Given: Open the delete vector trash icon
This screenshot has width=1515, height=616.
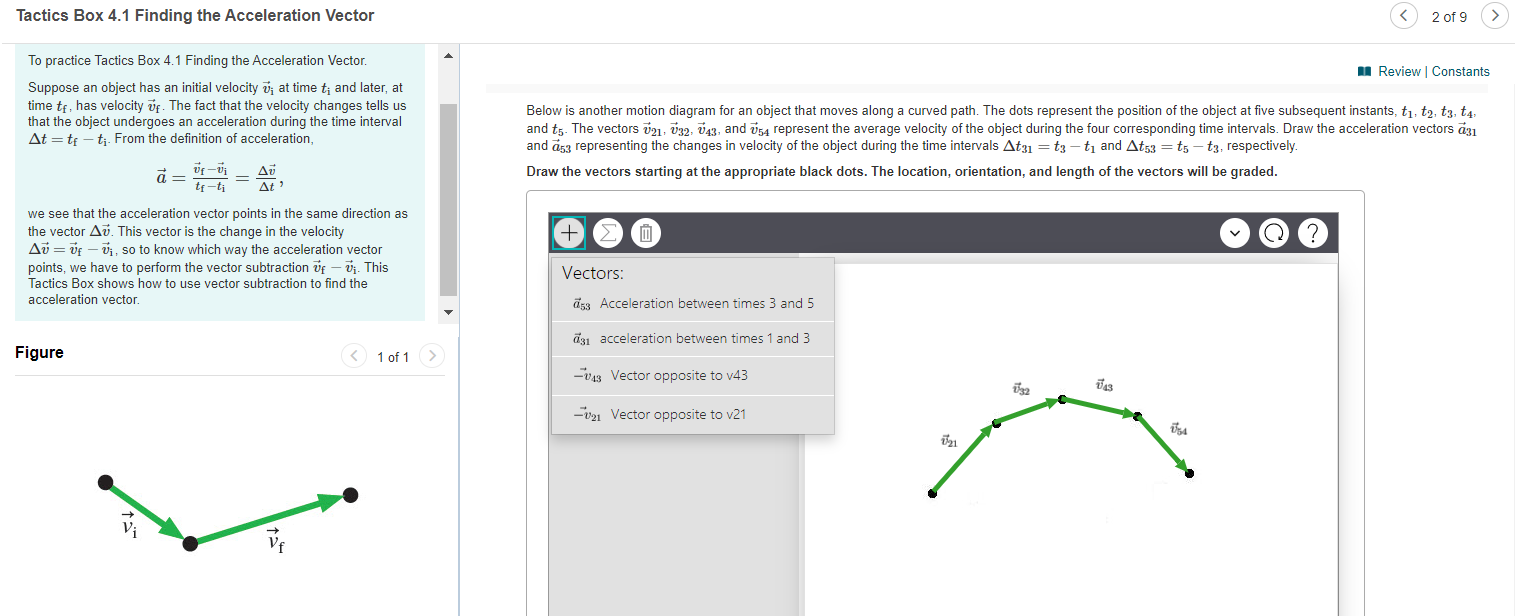Looking at the screenshot, I should point(645,232).
